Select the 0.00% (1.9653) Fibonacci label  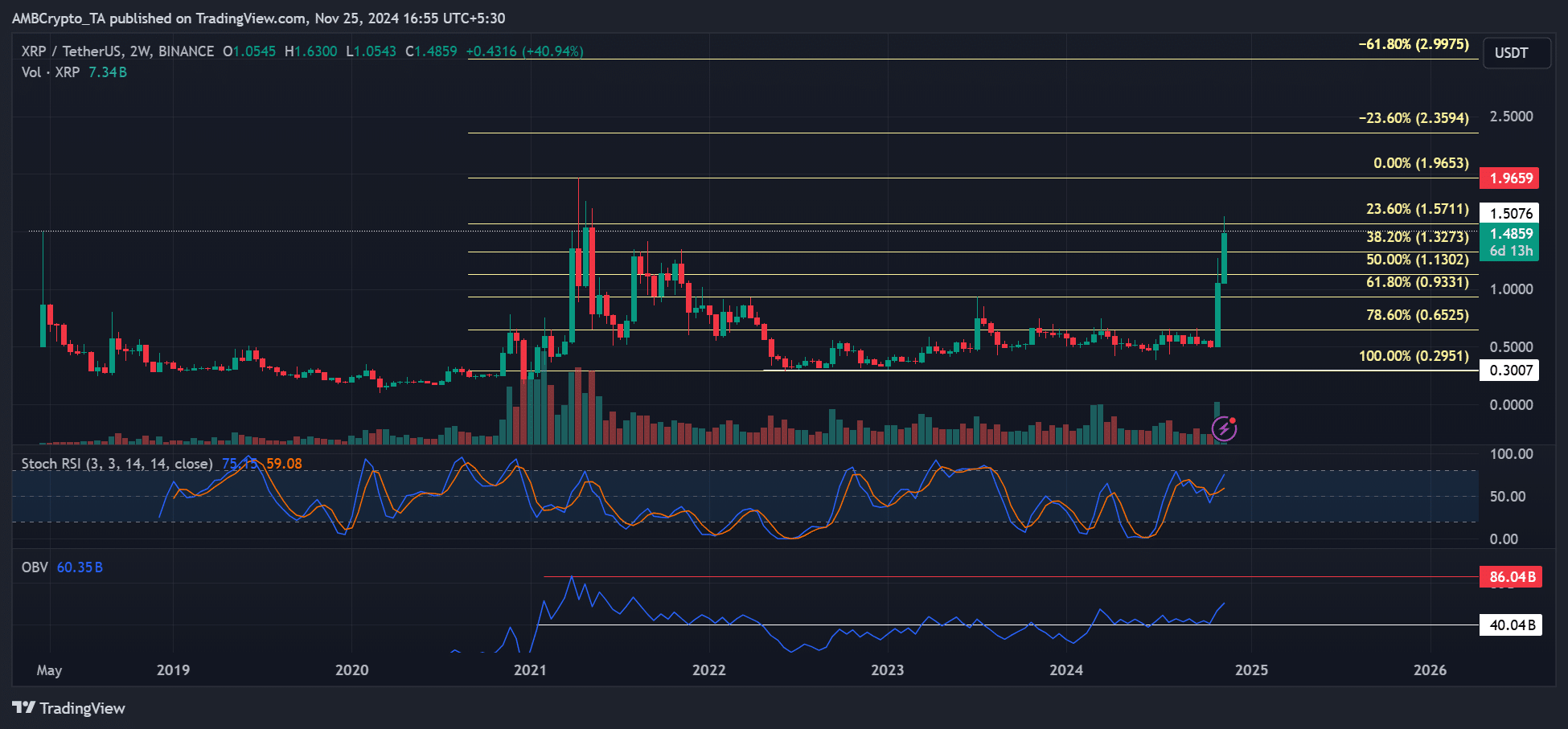[x=1421, y=163]
